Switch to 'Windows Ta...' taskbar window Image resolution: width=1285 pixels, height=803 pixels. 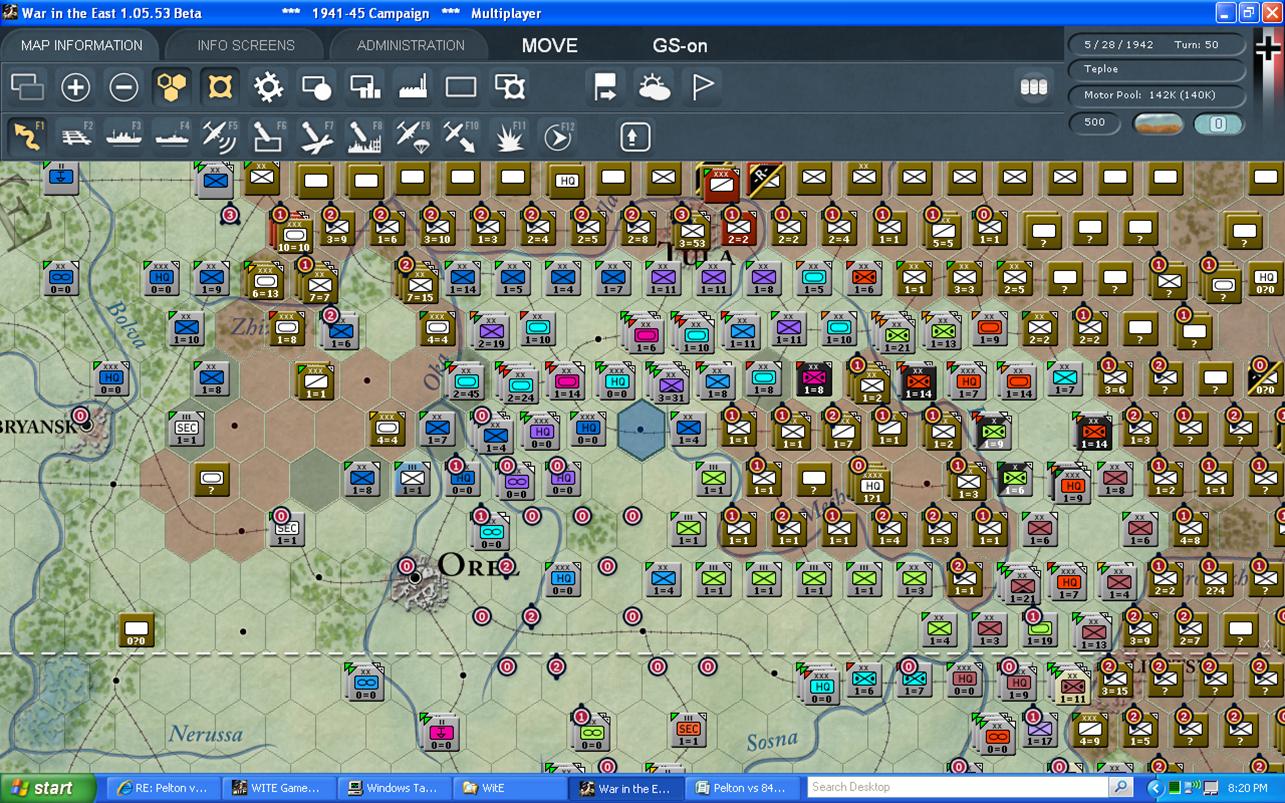tap(393, 788)
